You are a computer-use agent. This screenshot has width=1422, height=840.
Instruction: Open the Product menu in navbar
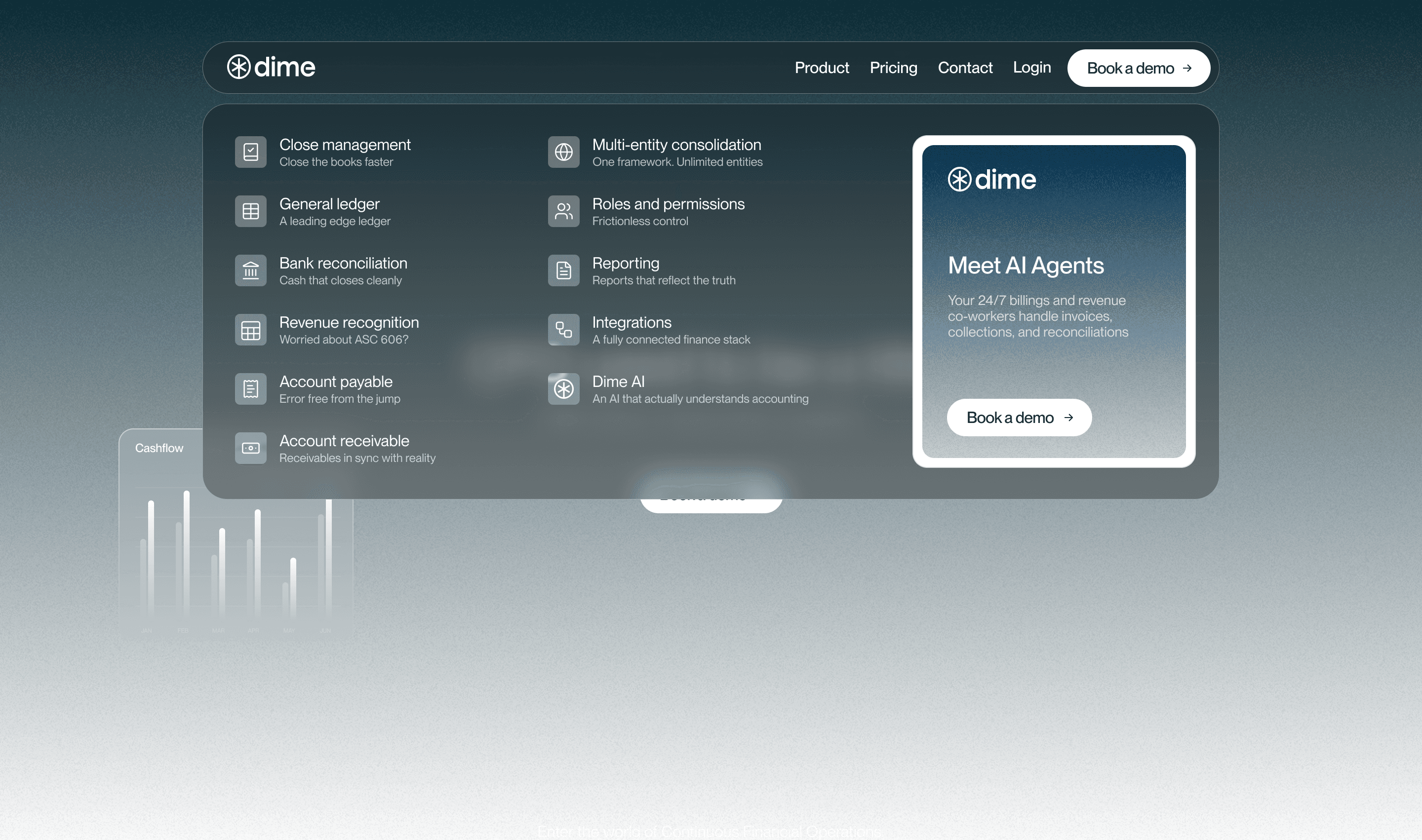click(x=822, y=68)
